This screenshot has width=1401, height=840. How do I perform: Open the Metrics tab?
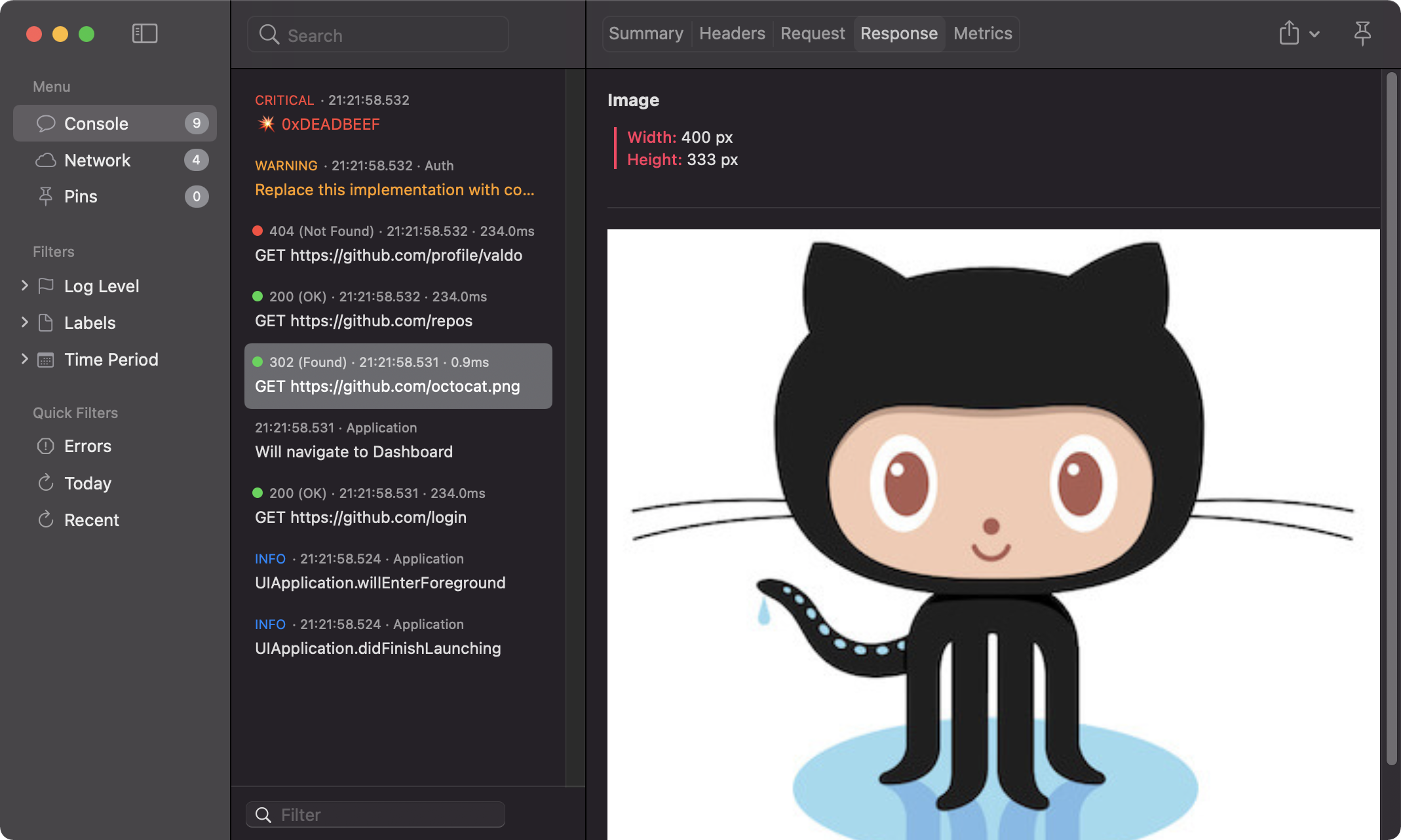coord(983,33)
